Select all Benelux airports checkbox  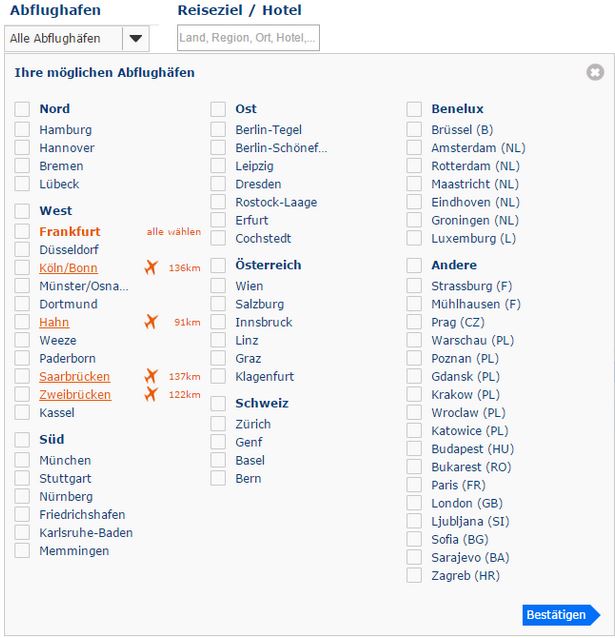click(414, 109)
